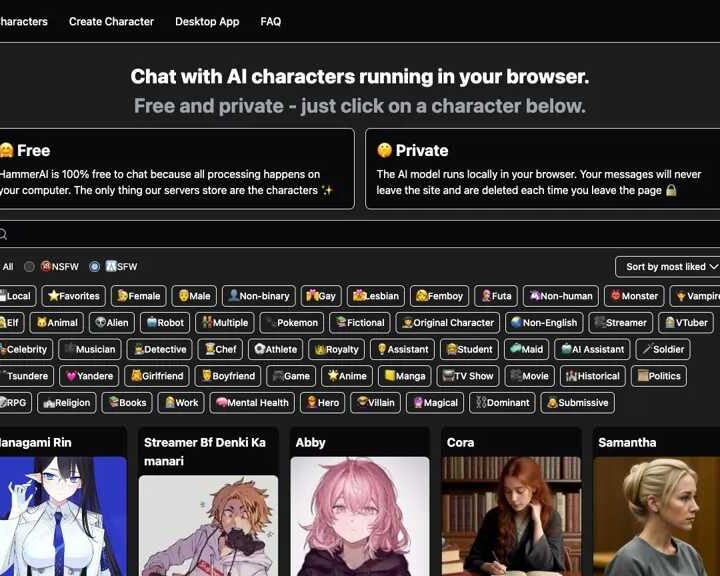Image resolution: width=720 pixels, height=576 pixels.
Task: Select the Mental Health brain tag
Action: (x=252, y=402)
